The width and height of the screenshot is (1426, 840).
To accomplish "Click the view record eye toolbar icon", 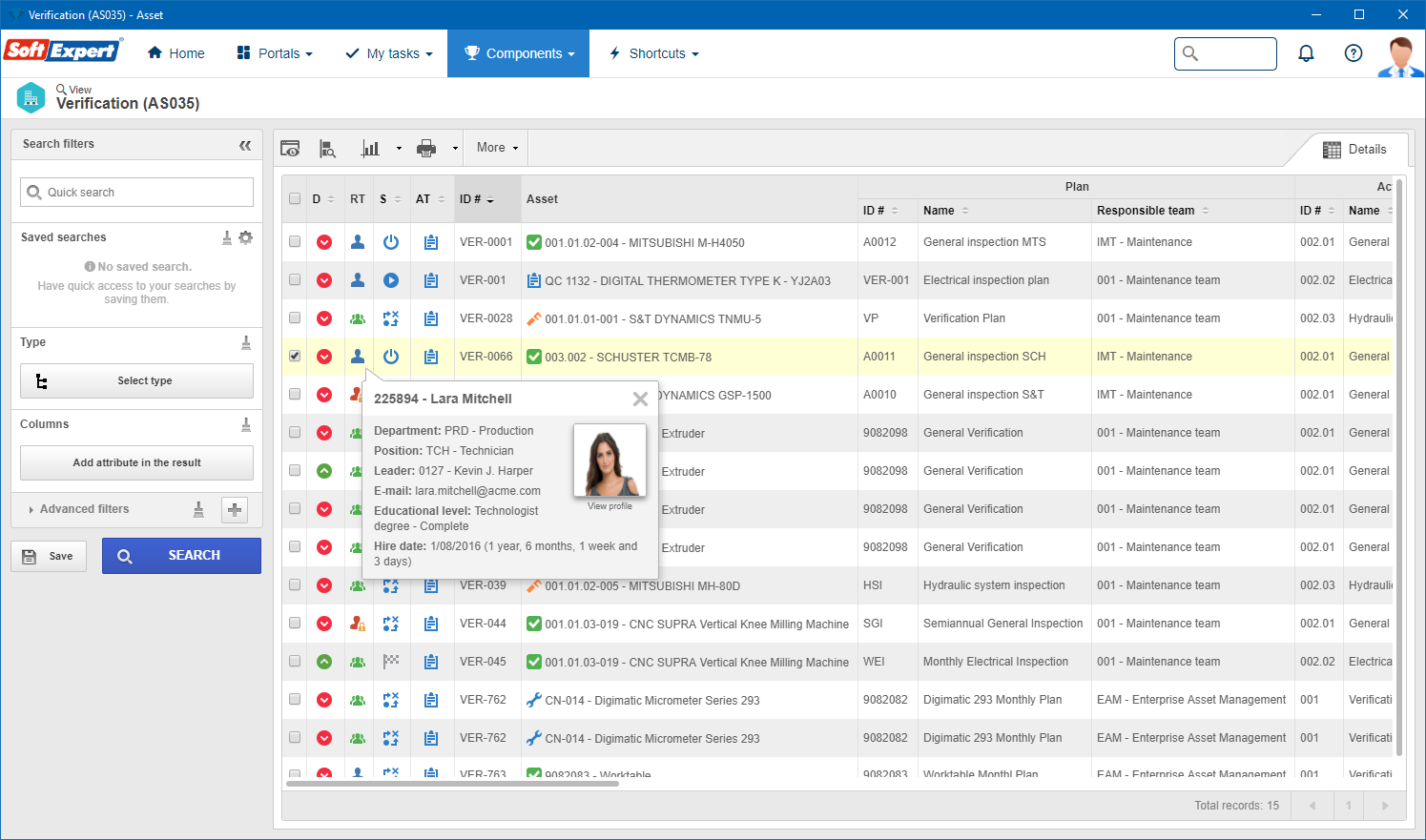I will (291, 148).
